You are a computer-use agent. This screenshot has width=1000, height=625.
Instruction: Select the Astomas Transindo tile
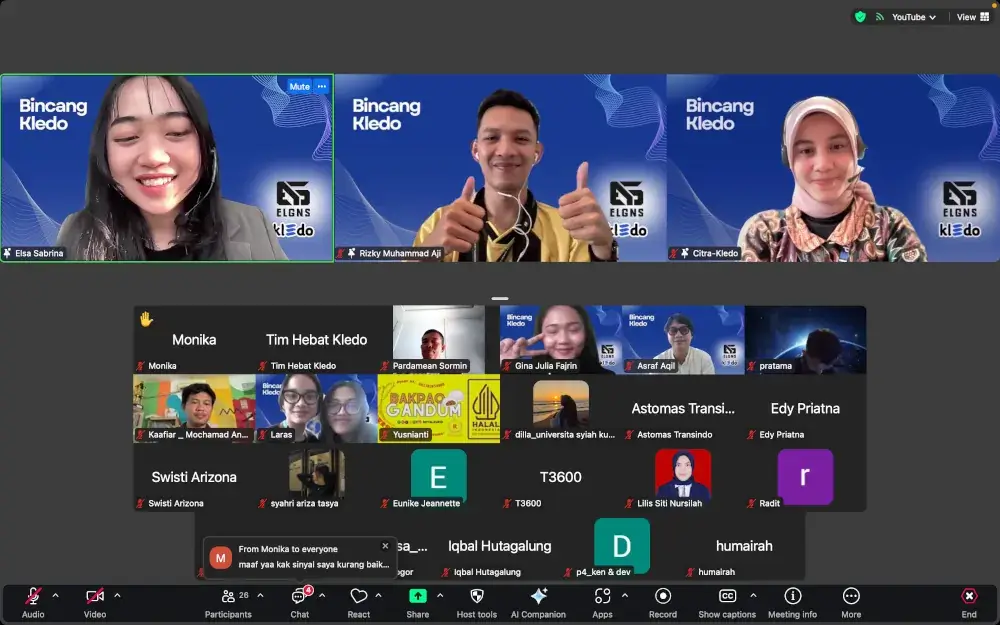click(x=683, y=409)
